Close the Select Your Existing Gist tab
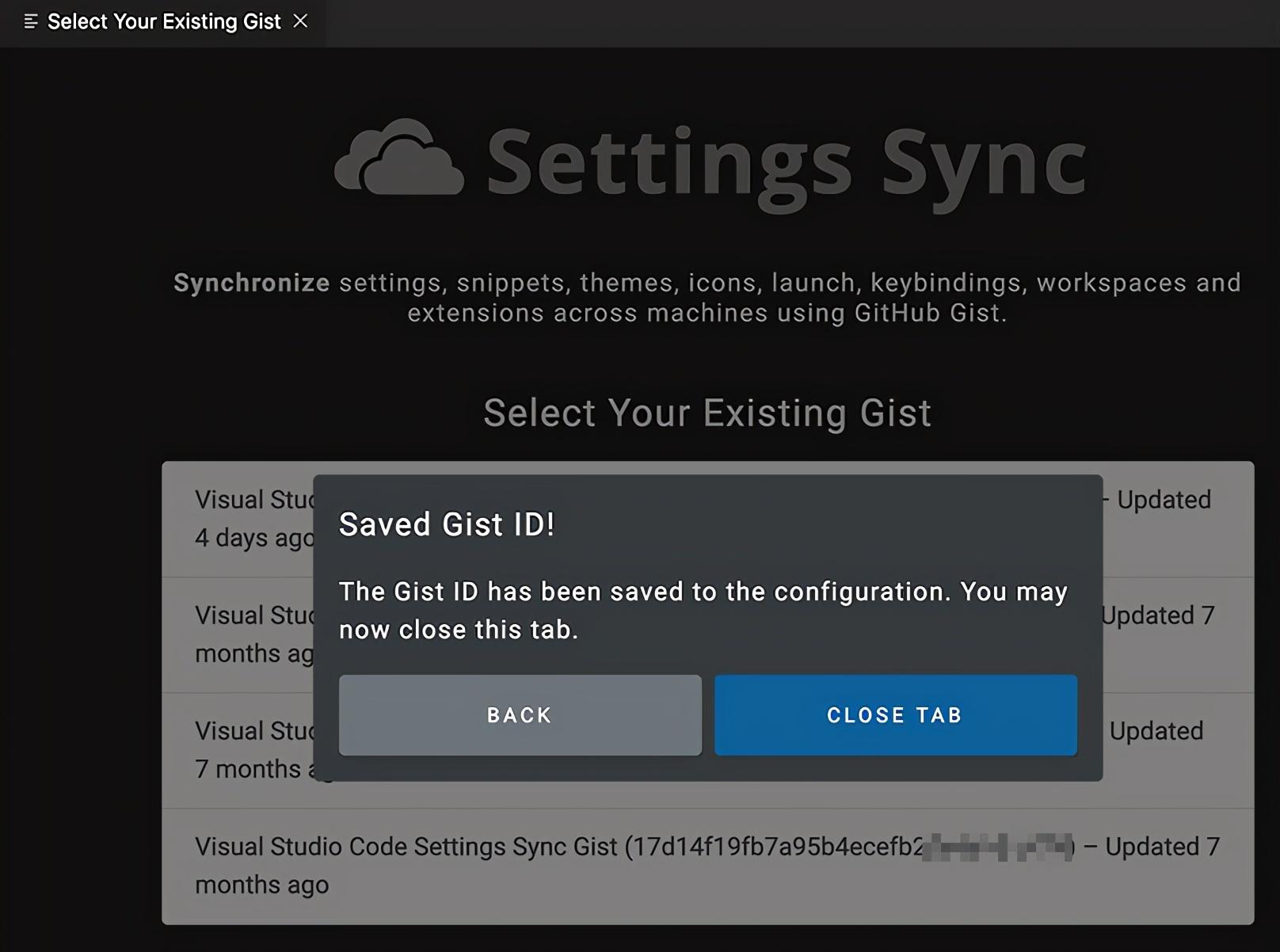 [300, 21]
